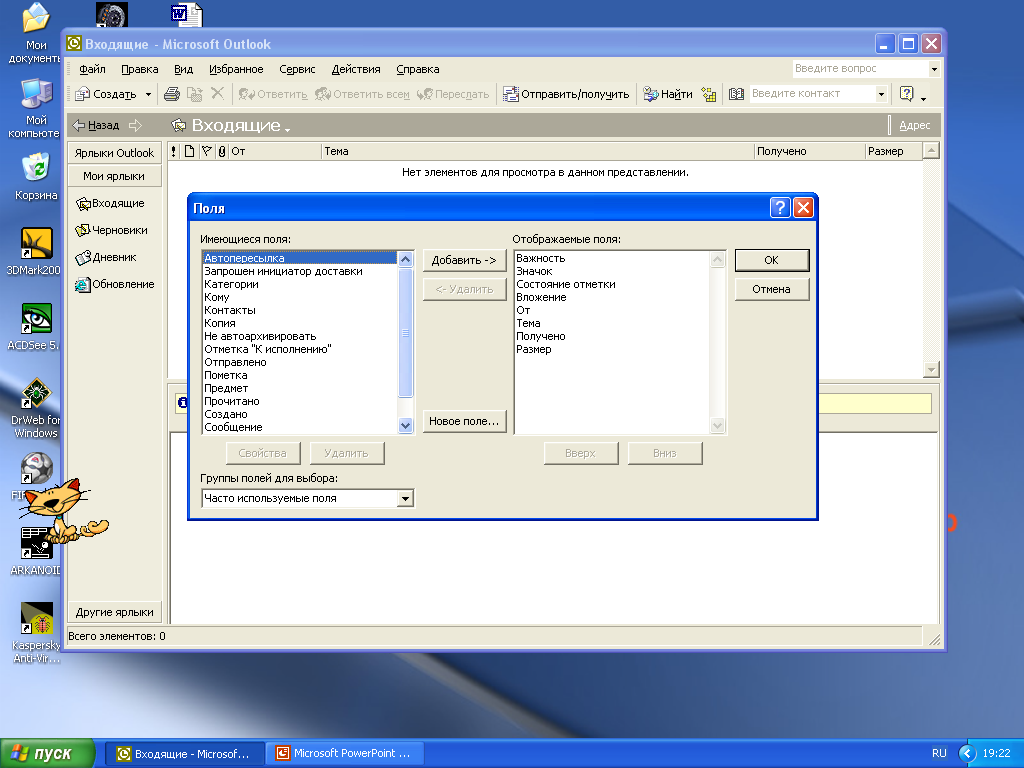Open the Действия menu
The width and height of the screenshot is (1024, 768).
click(356, 69)
